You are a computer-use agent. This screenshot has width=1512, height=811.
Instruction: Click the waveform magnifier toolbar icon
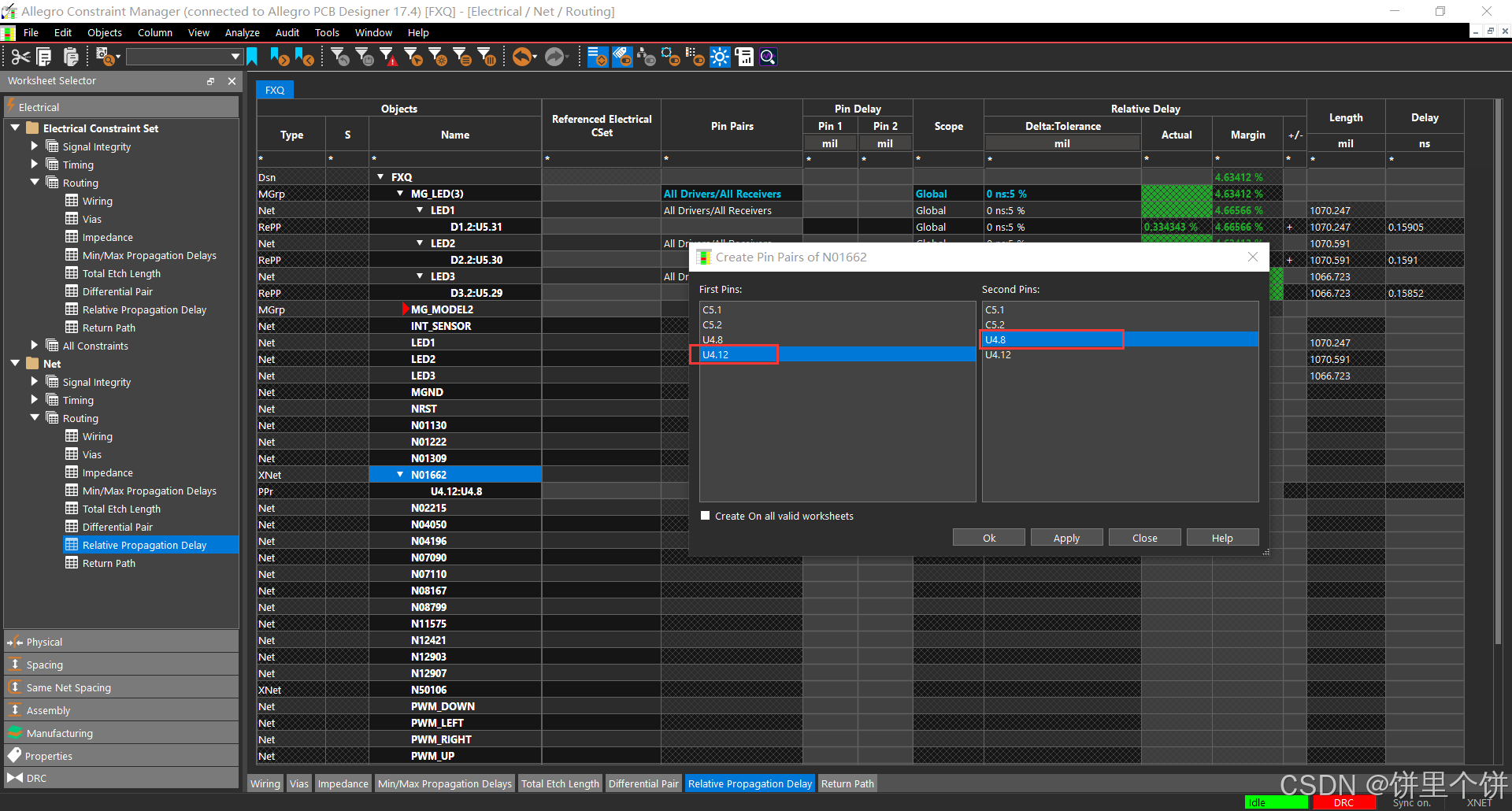(769, 57)
